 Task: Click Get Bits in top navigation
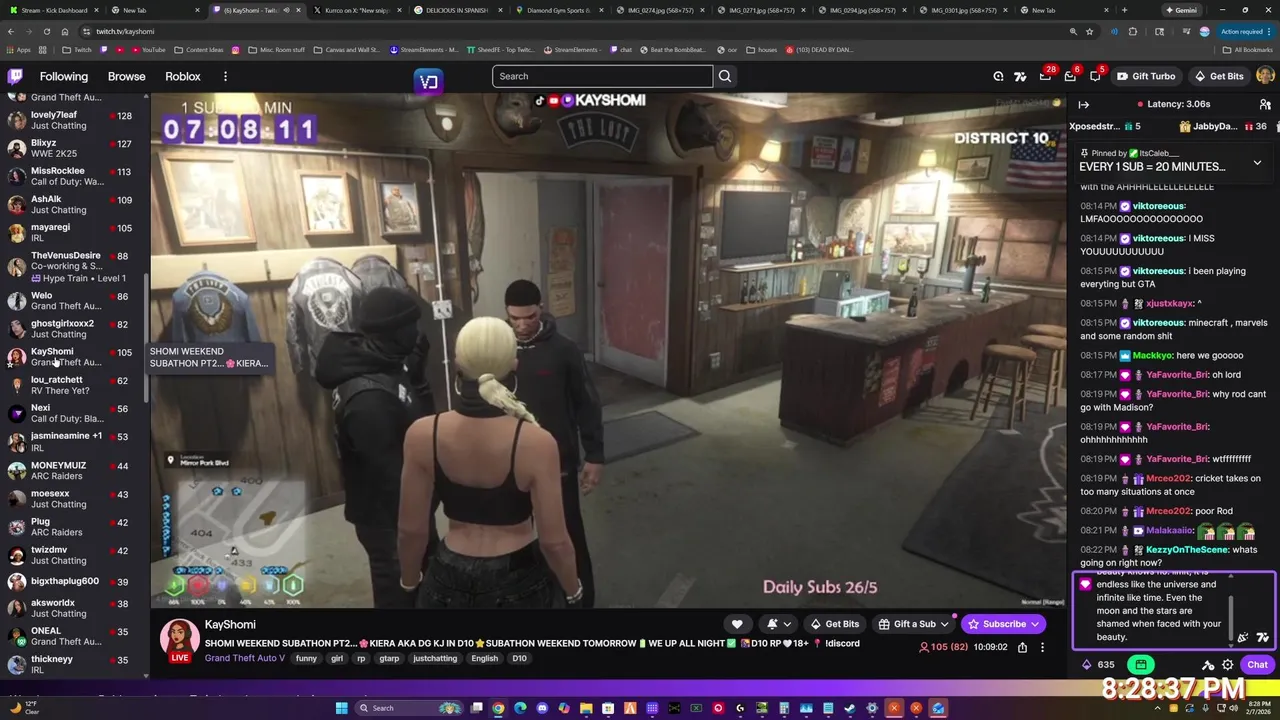(x=1219, y=76)
